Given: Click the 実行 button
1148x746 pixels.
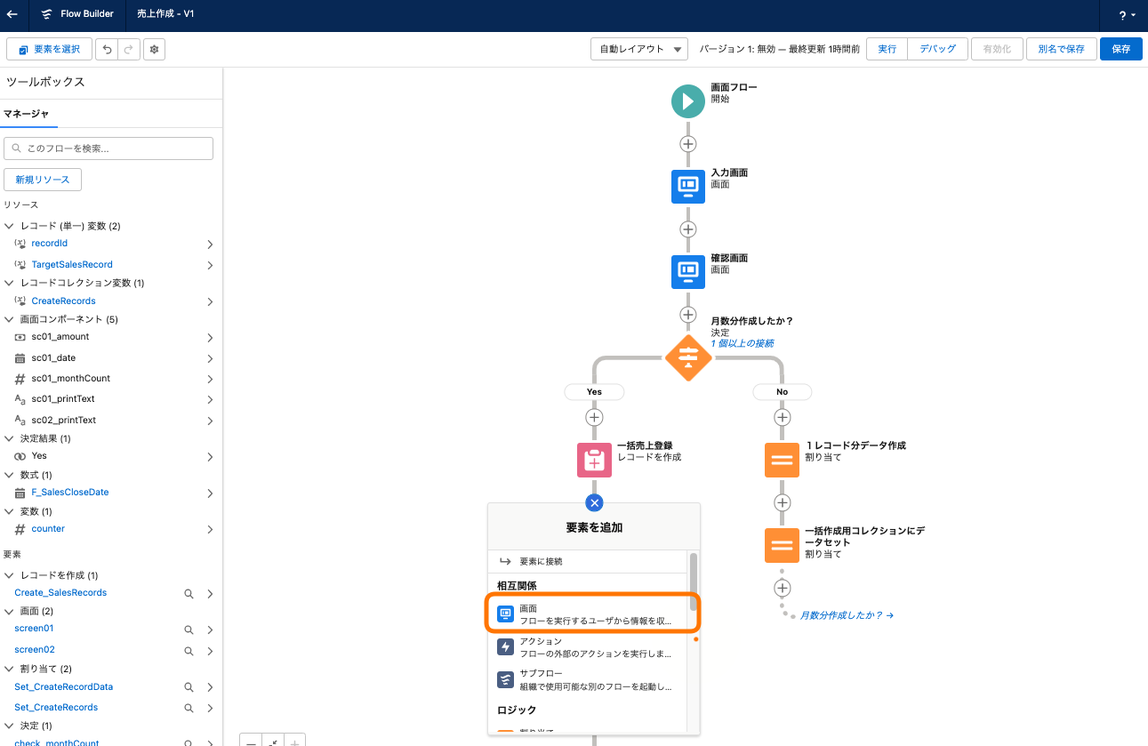Looking at the screenshot, I should point(887,49).
